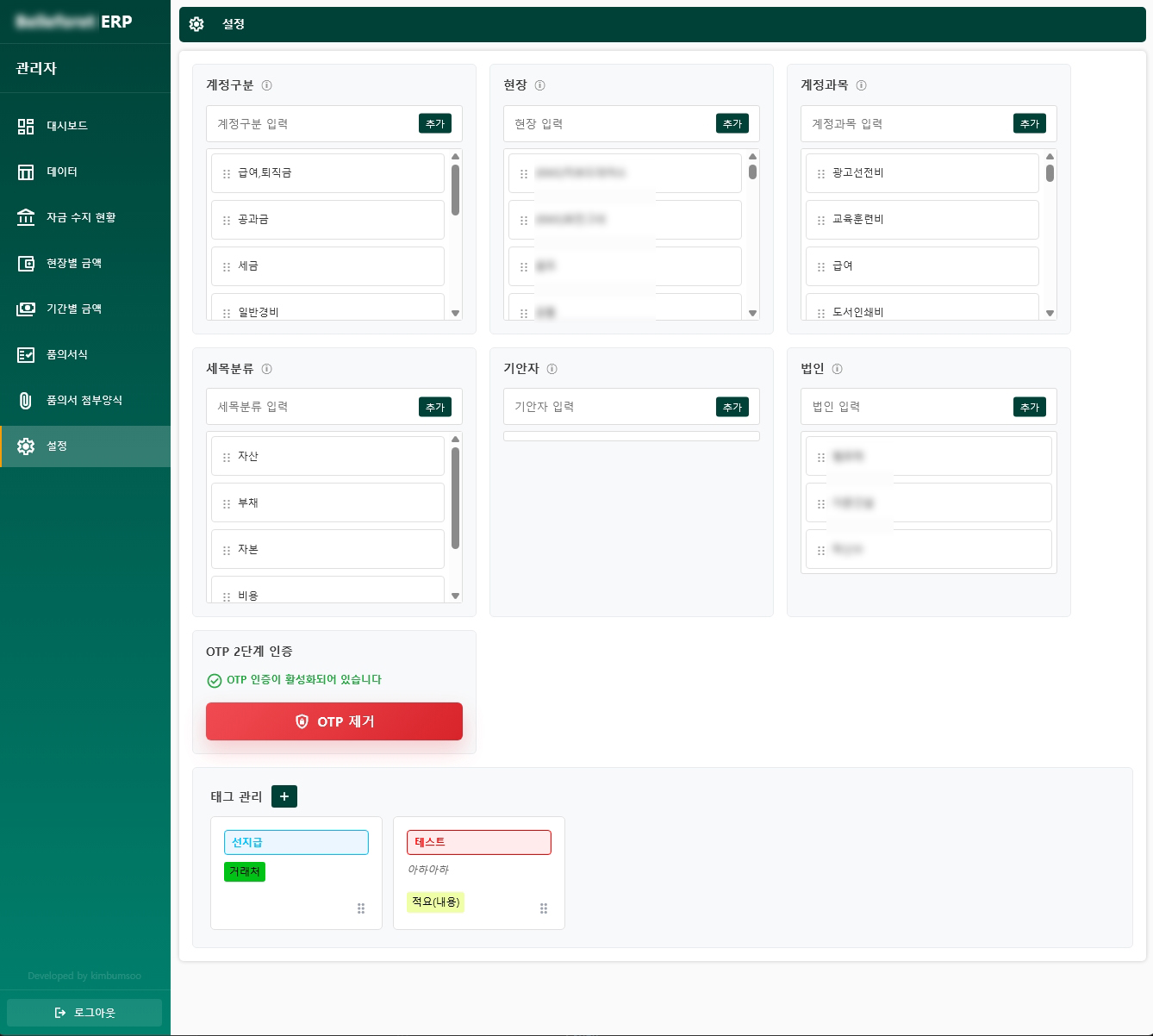The width and height of the screenshot is (1153, 1036).
Task: Click the down scroll arrow in 계정구분 list
Action: (x=456, y=314)
